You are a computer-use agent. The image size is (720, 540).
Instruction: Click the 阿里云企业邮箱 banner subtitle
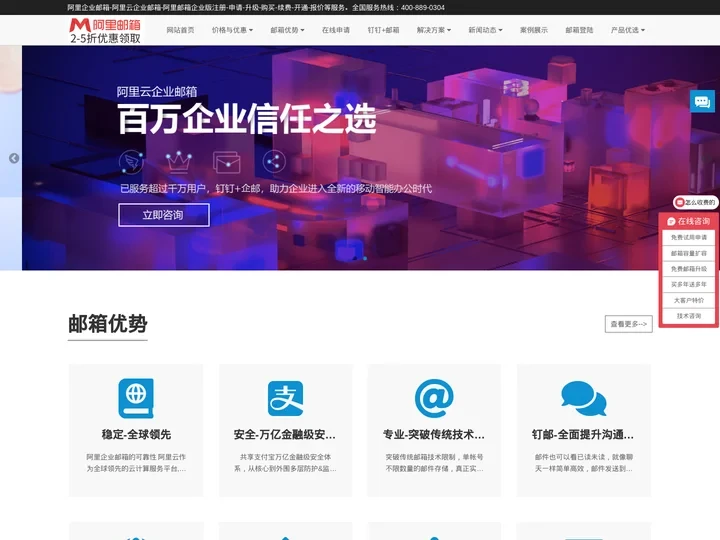157,92
